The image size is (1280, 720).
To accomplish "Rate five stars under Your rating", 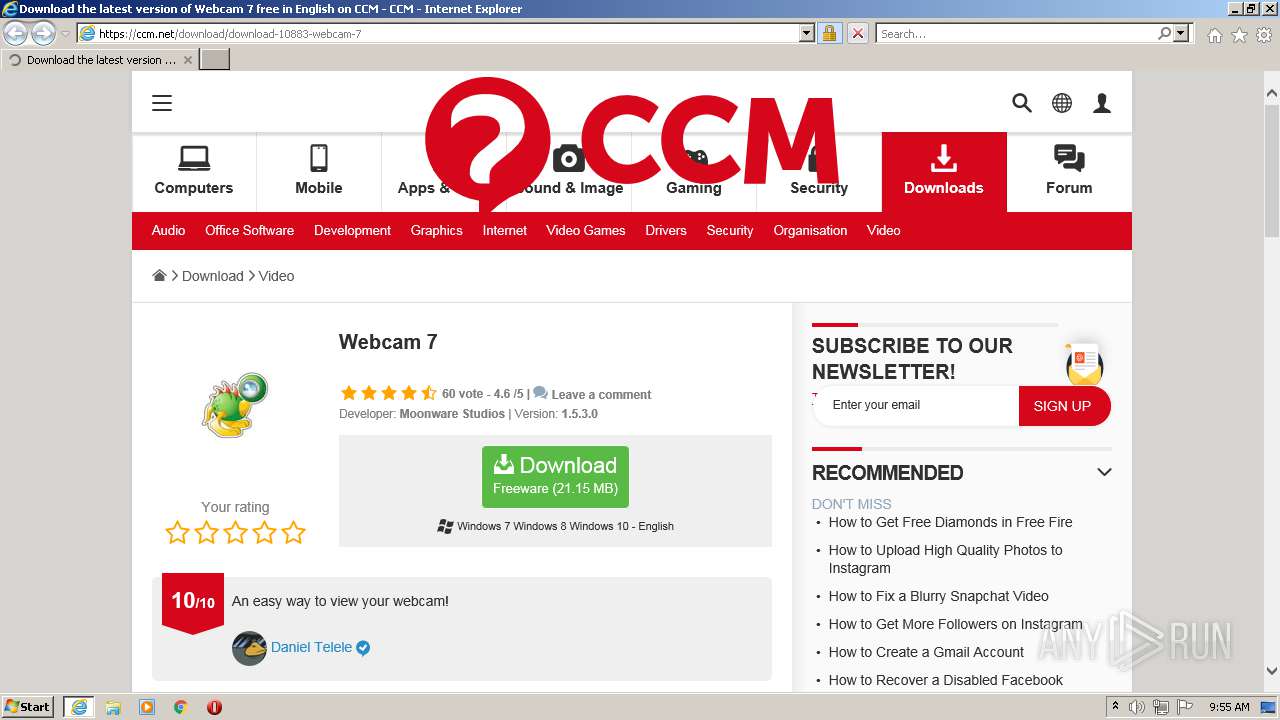I will pos(293,532).
